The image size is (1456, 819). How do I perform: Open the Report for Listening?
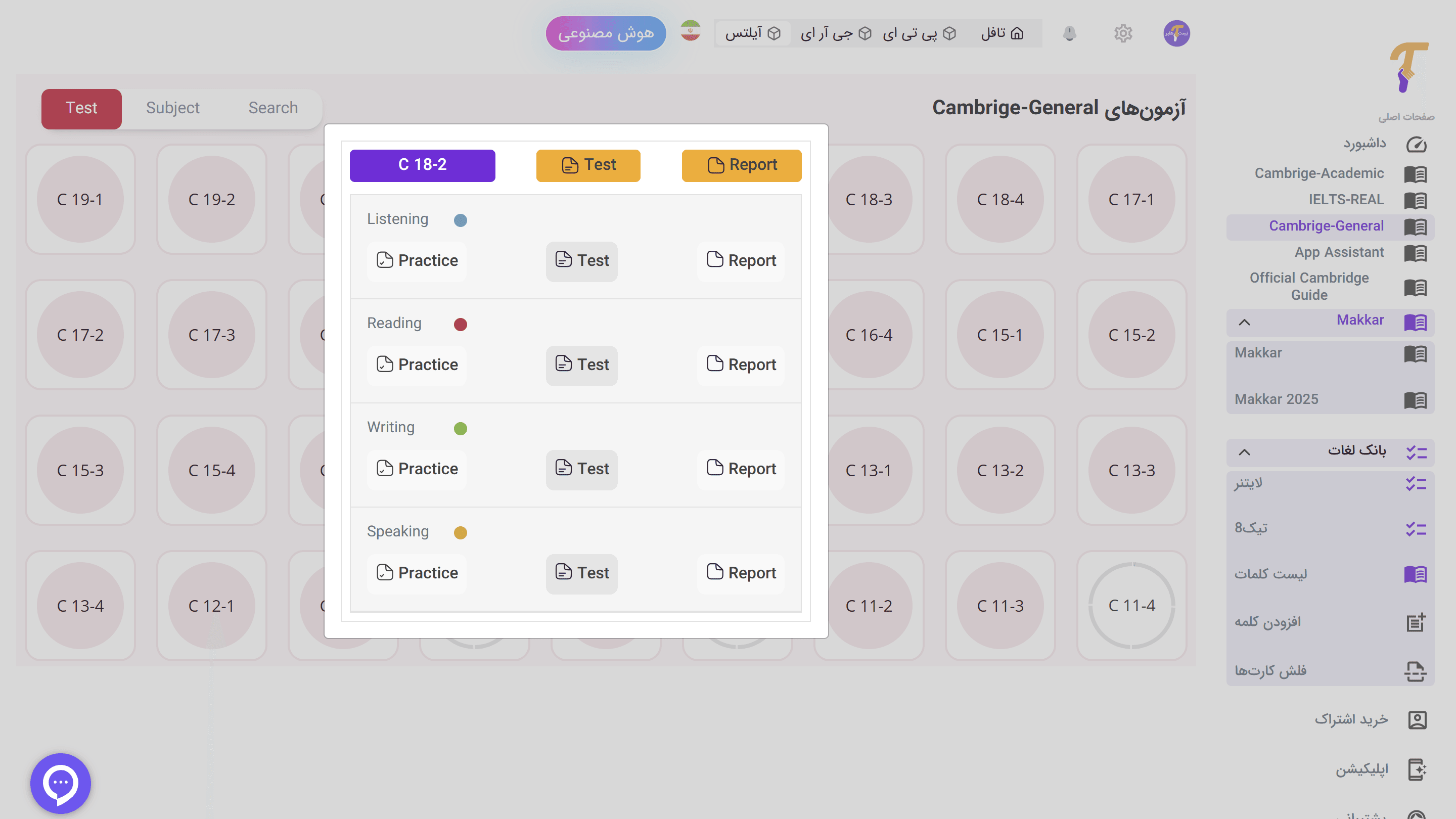coord(741,260)
